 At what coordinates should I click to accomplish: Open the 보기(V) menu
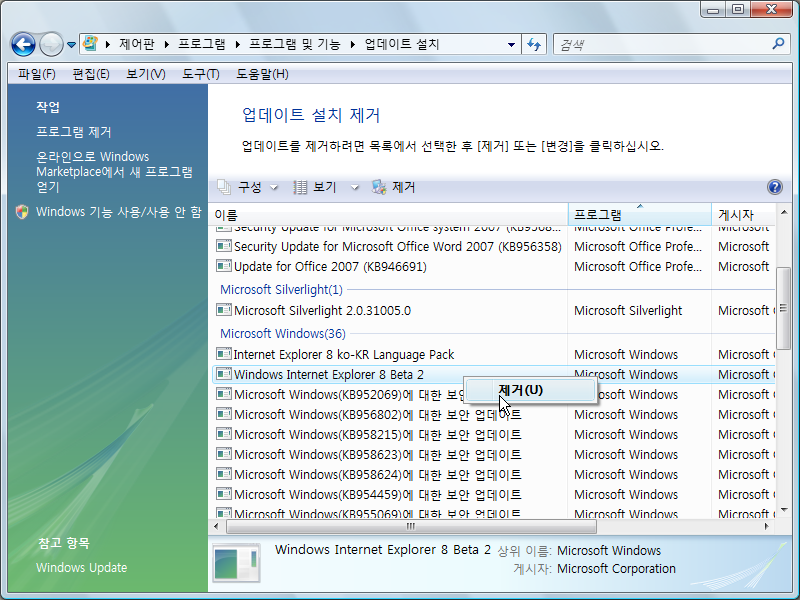145,74
